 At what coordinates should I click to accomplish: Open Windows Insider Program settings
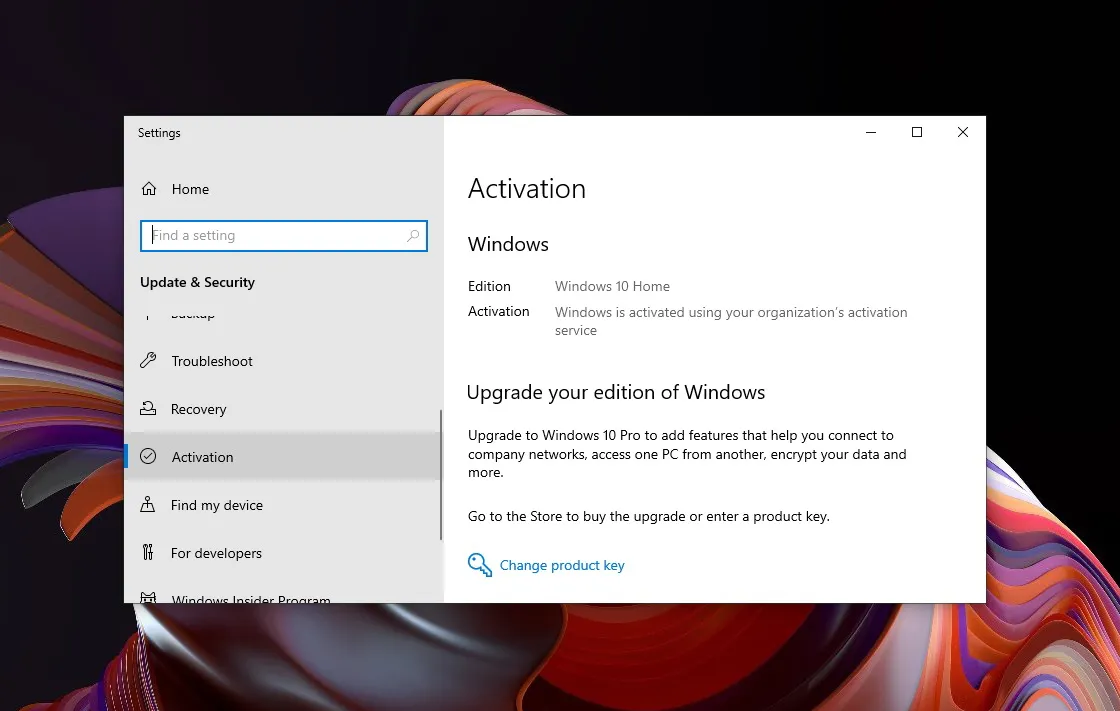250,598
